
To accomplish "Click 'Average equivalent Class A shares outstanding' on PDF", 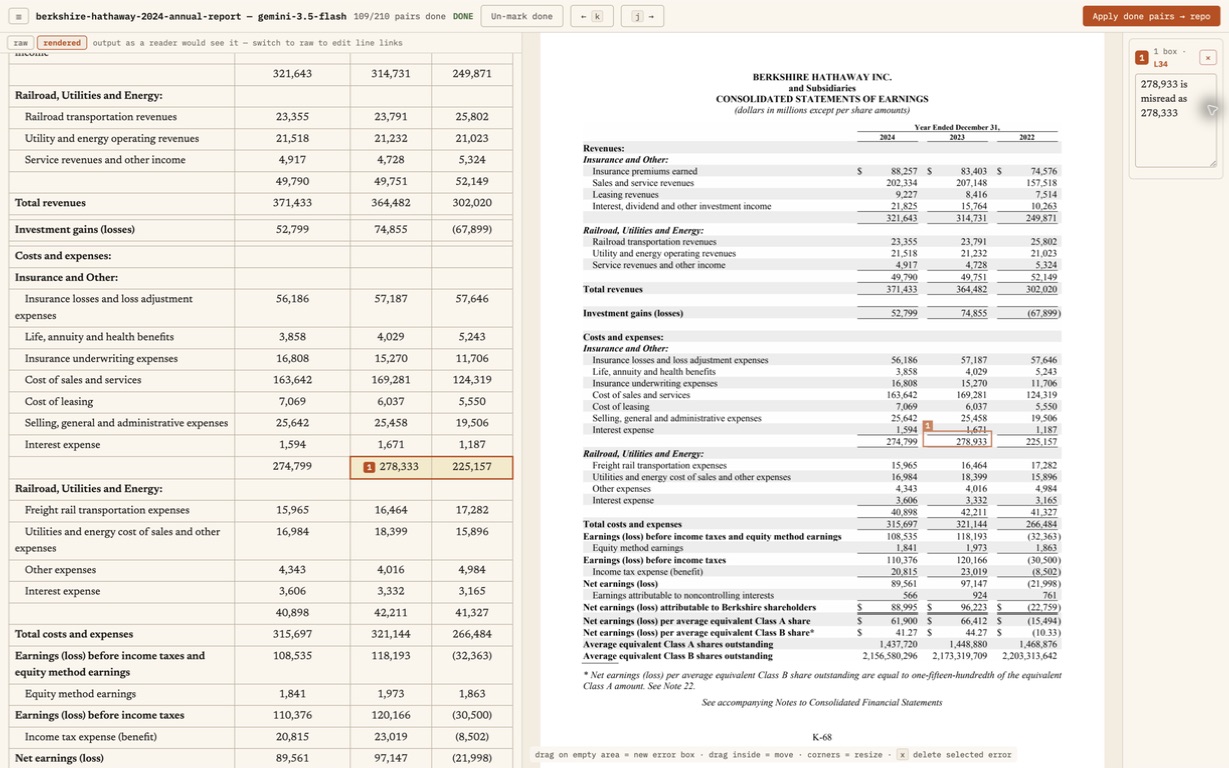I will pyautogui.click(x=678, y=645).
